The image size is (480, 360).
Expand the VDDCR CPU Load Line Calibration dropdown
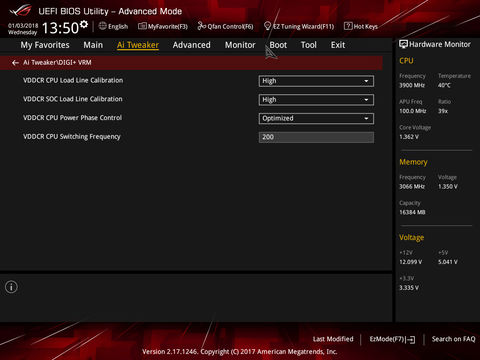coord(316,81)
